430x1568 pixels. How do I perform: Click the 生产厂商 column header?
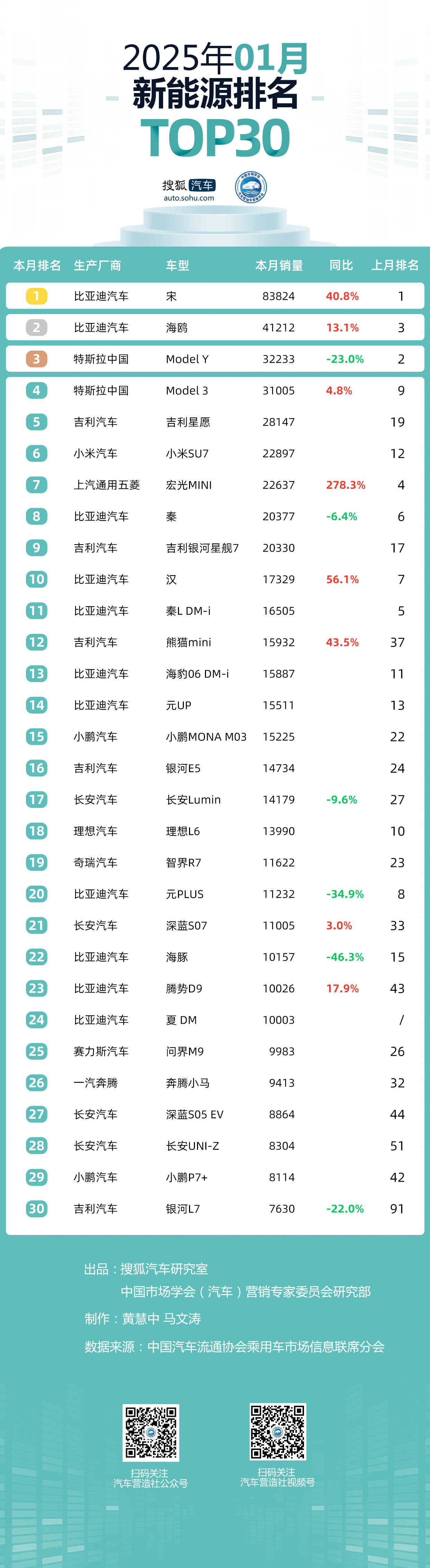(97, 265)
